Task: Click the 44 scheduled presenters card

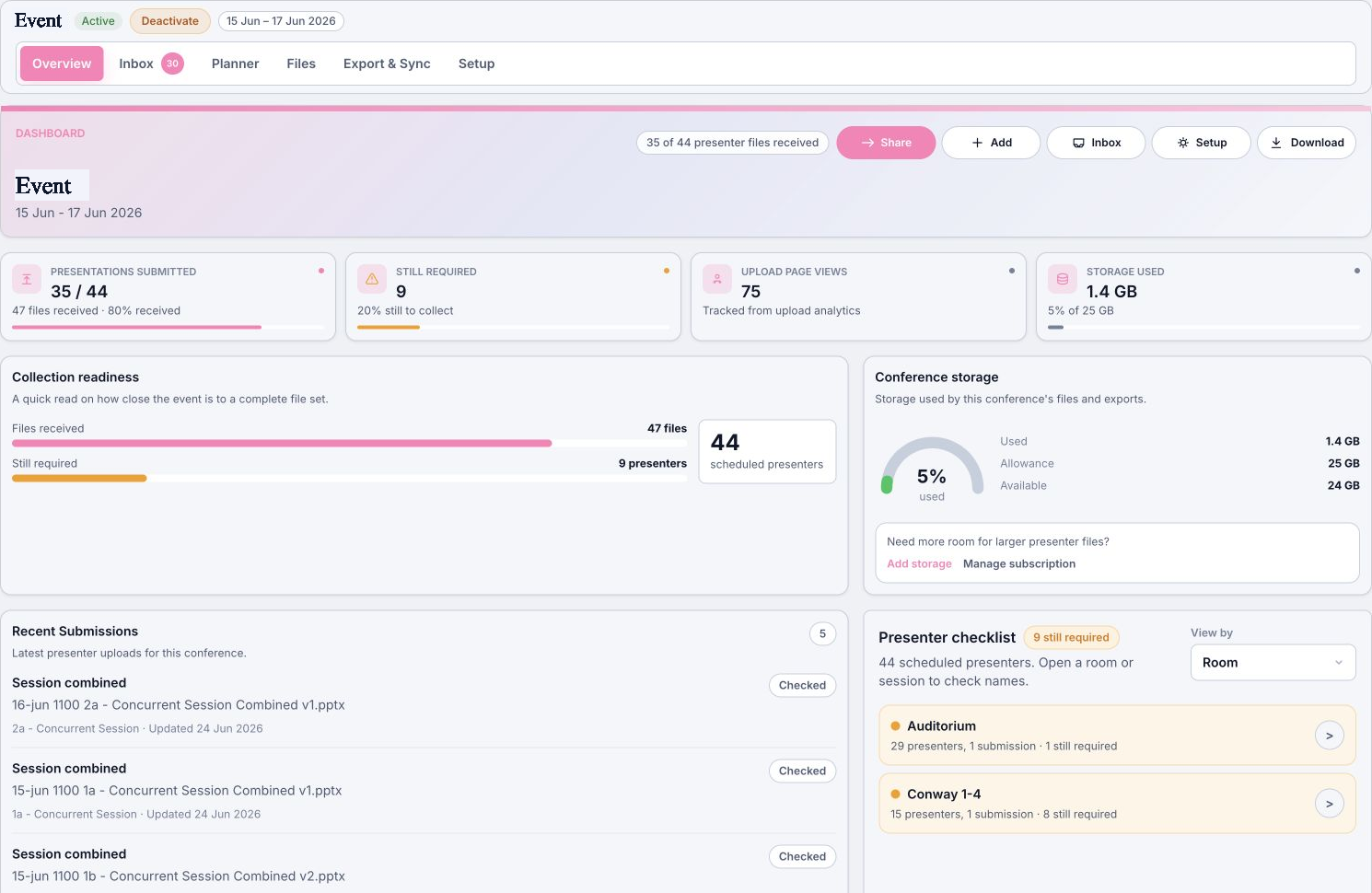Action: (767, 452)
